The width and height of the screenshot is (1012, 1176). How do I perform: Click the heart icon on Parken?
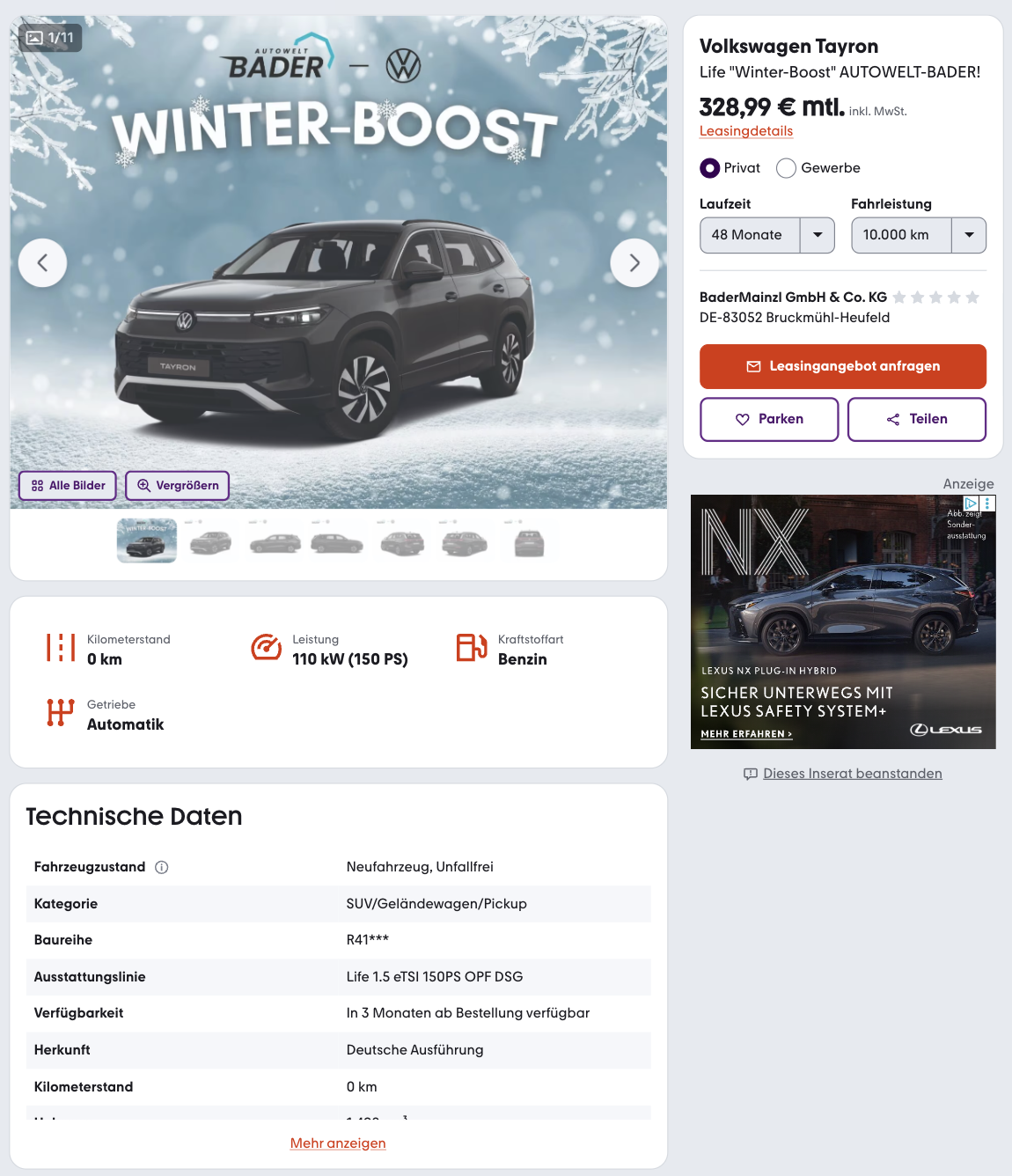[x=742, y=420]
